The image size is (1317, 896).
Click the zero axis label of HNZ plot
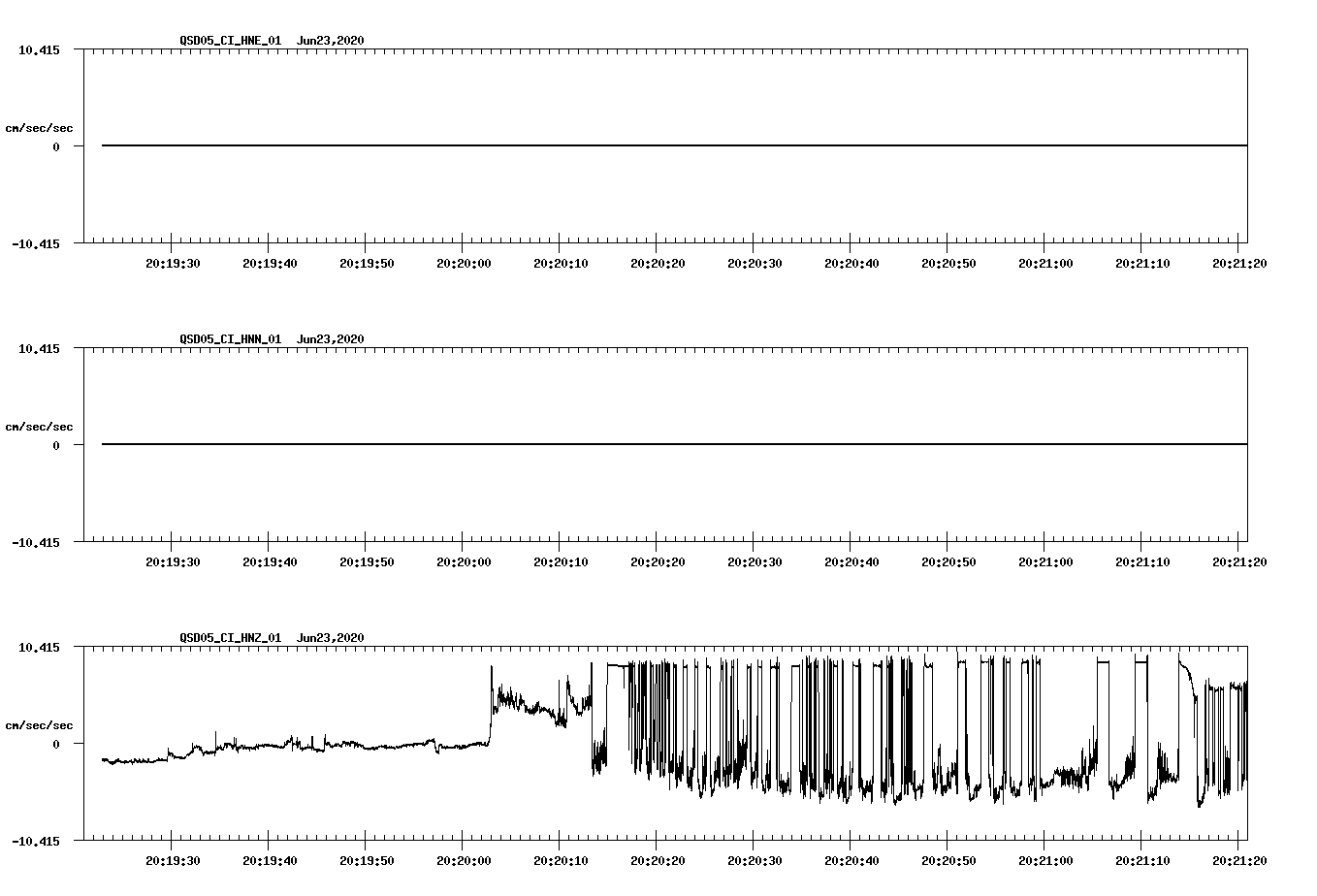(x=56, y=745)
